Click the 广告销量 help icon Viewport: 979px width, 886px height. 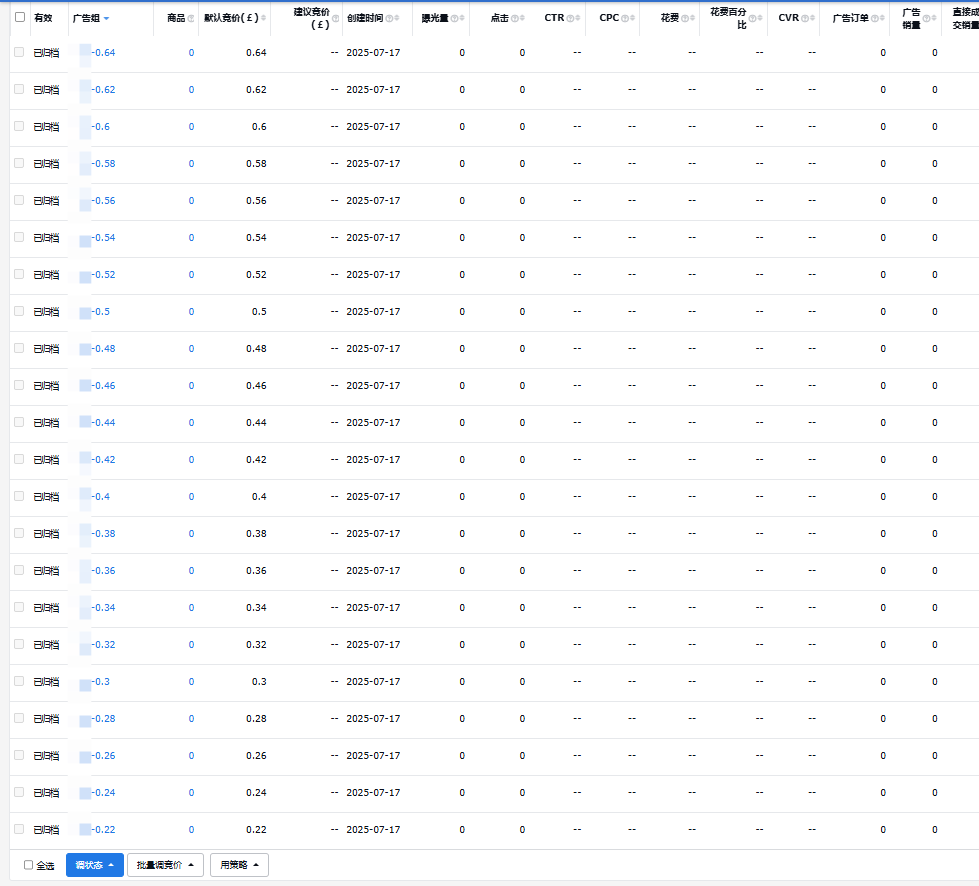pos(926,19)
